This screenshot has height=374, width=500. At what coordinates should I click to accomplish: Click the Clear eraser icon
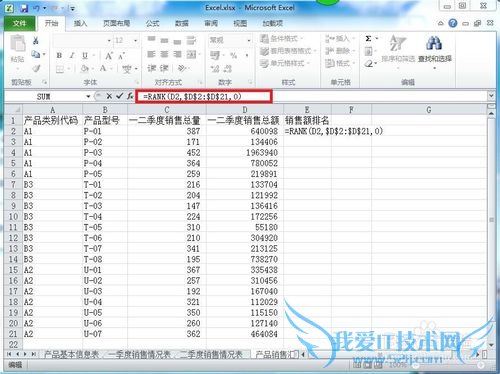coord(368,63)
